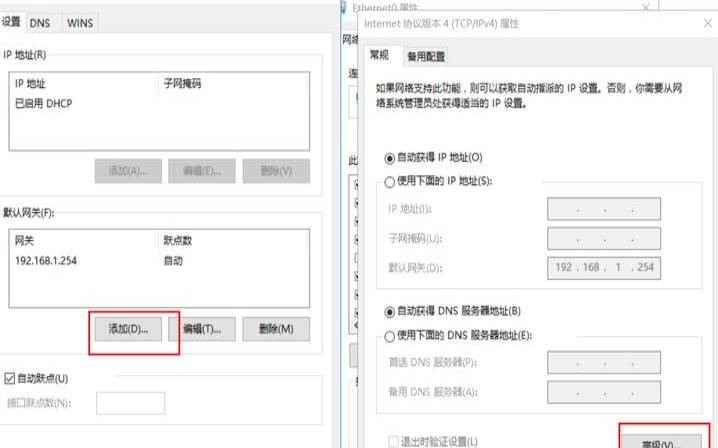Select gateway row 192.168.1.254
The image size is (718, 448).
point(158,261)
